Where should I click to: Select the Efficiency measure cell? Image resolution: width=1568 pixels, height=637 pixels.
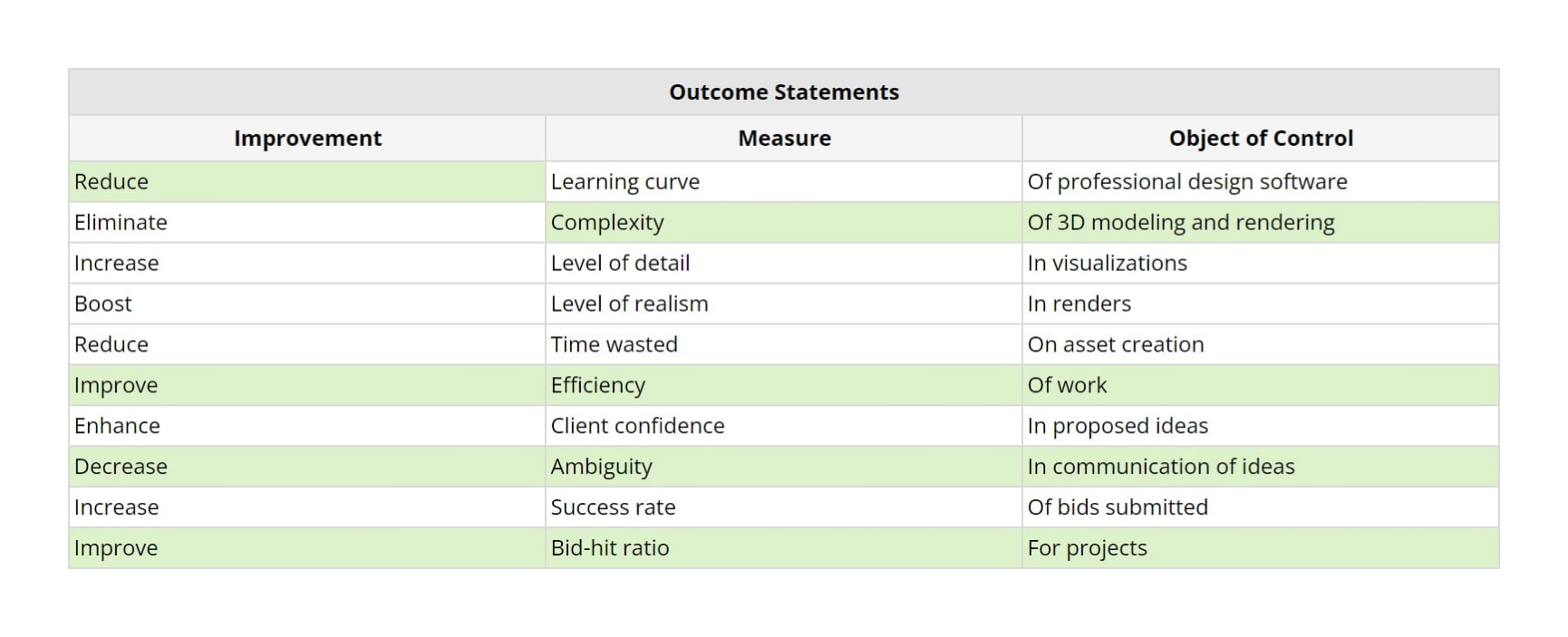click(598, 386)
